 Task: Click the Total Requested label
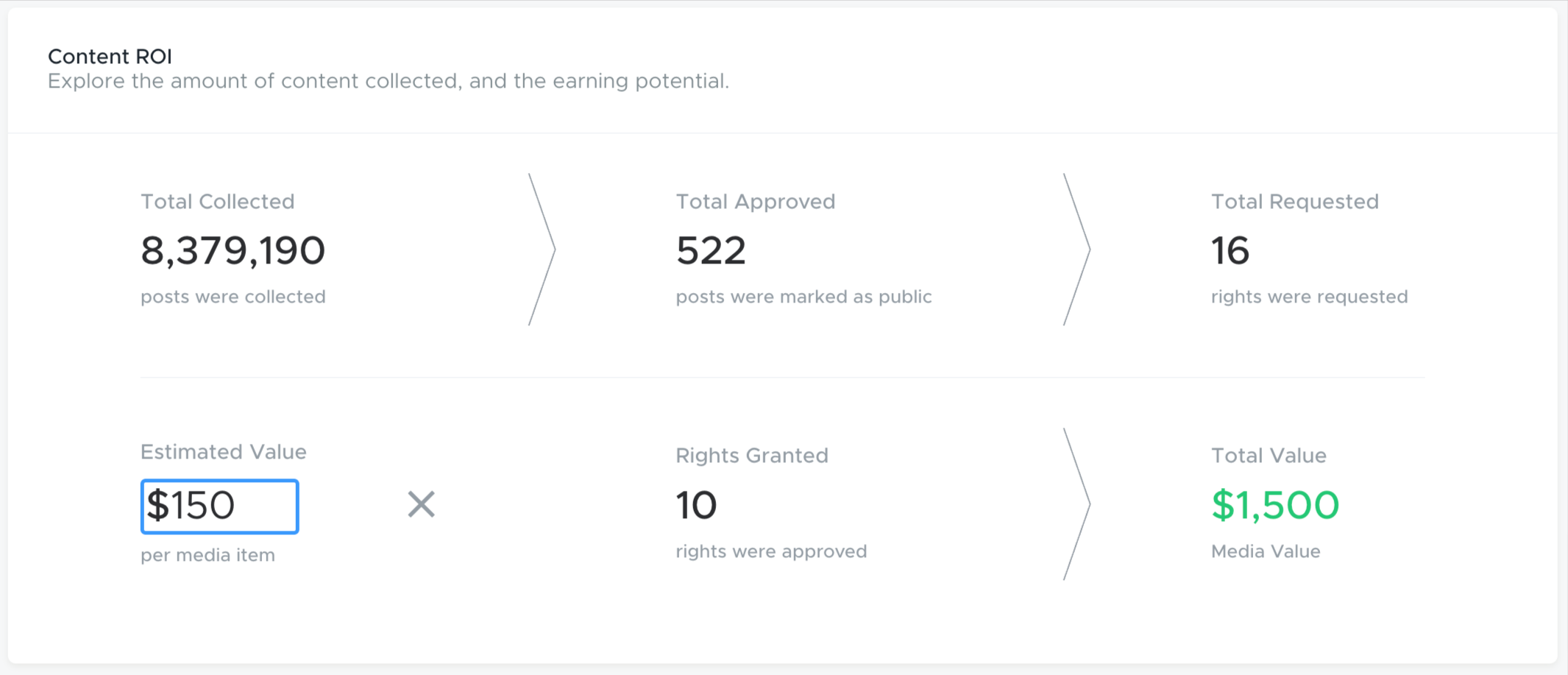point(1295,202)
